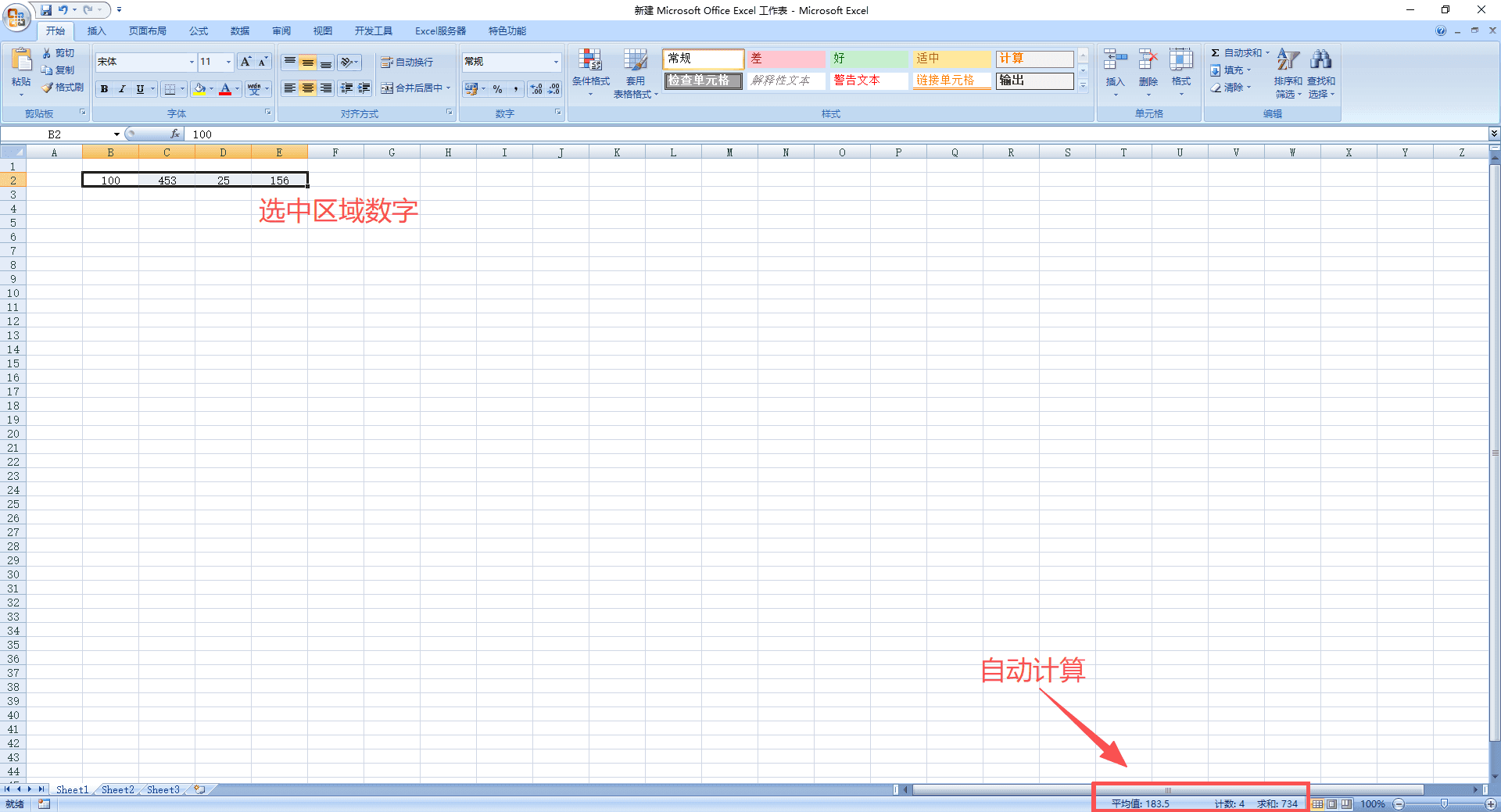Apply the 适中 cell style
Image resolution: width=1501 pixels, height=812 pixels.
tap(951, 59)
